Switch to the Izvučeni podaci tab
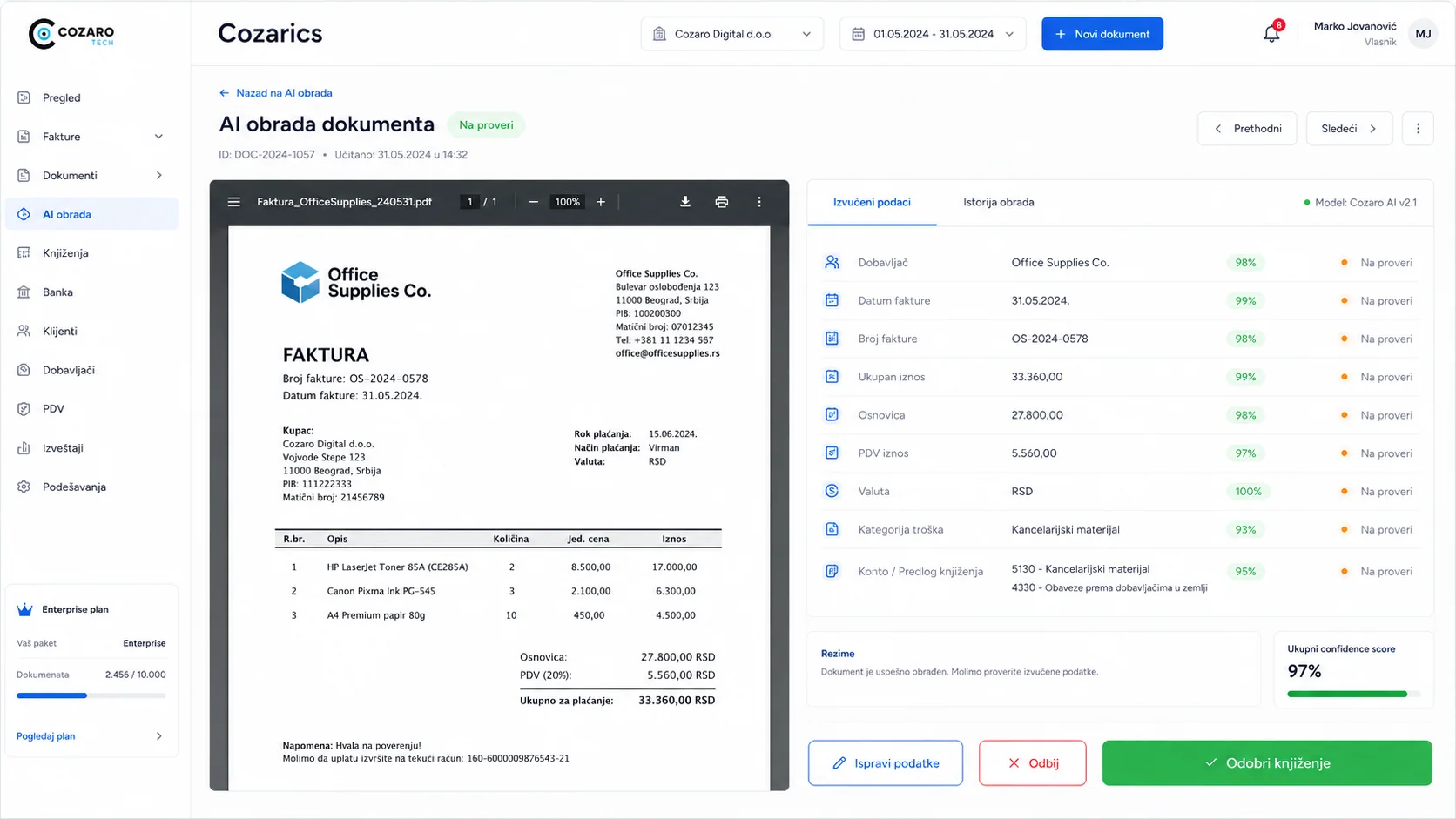 click(872, 203)
